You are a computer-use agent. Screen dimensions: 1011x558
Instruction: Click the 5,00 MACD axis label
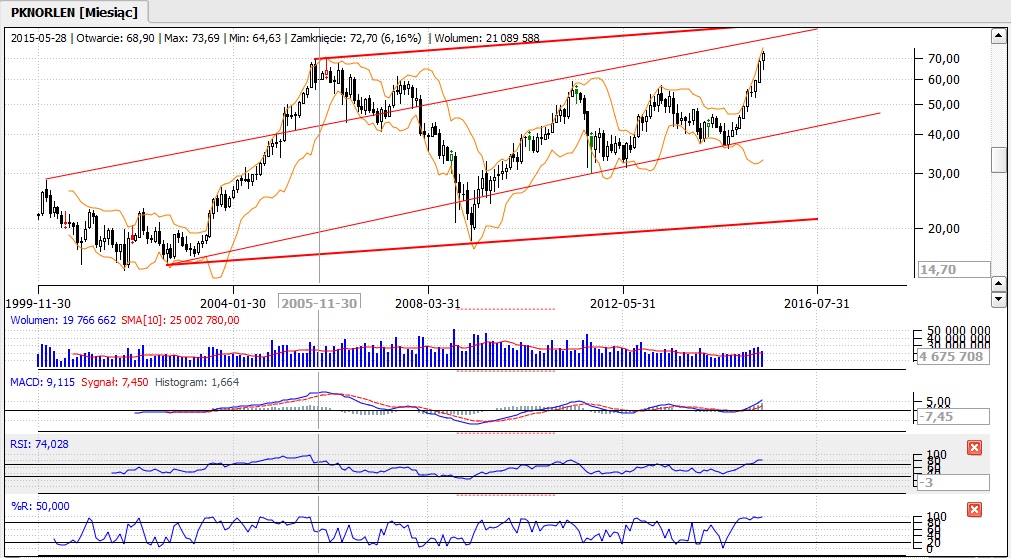(x=938, y=401)
